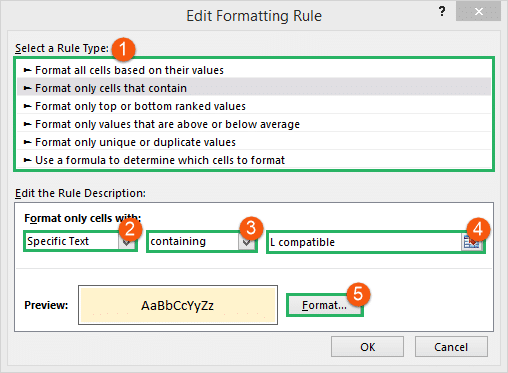508x373 pixels.
Task: Click the OK button
Action: [x=367, y=347]
